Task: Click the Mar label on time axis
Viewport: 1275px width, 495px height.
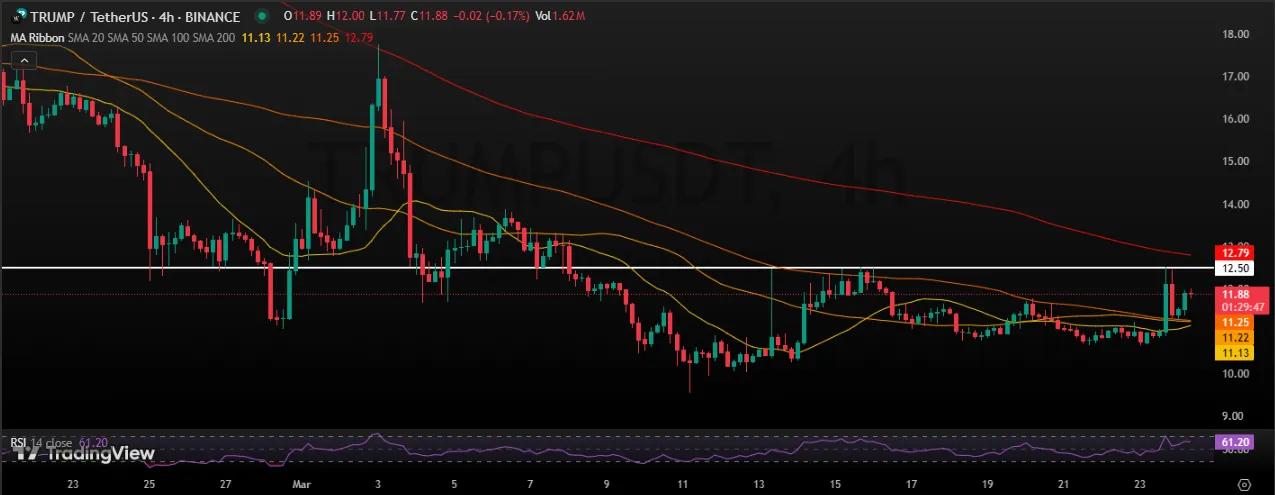Action: coord(304,482)
